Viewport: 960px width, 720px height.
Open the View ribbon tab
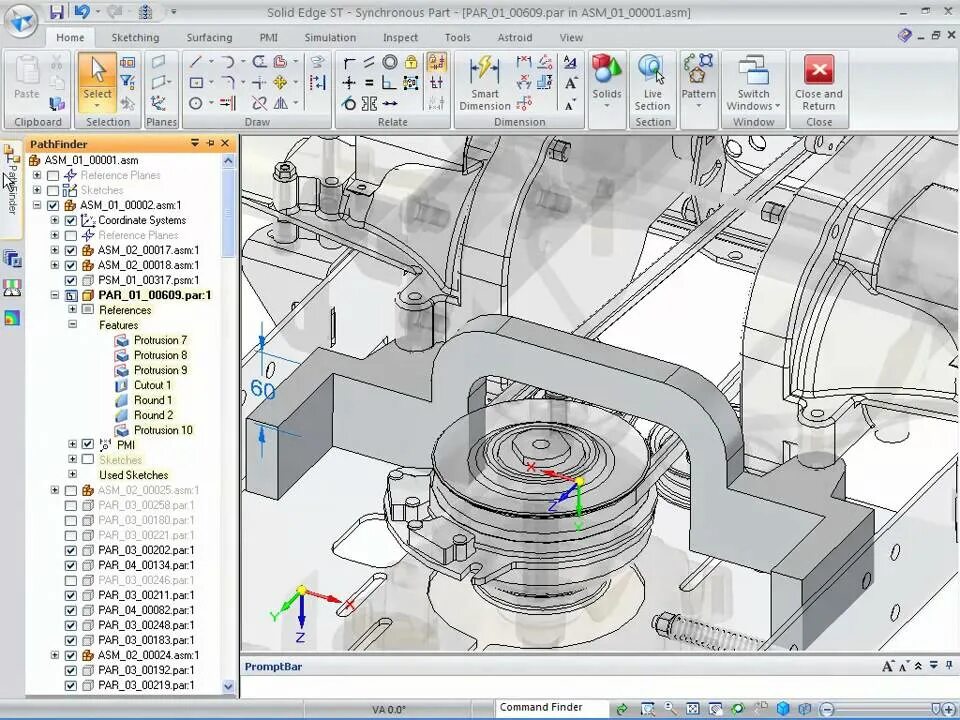tap(571, 37)
